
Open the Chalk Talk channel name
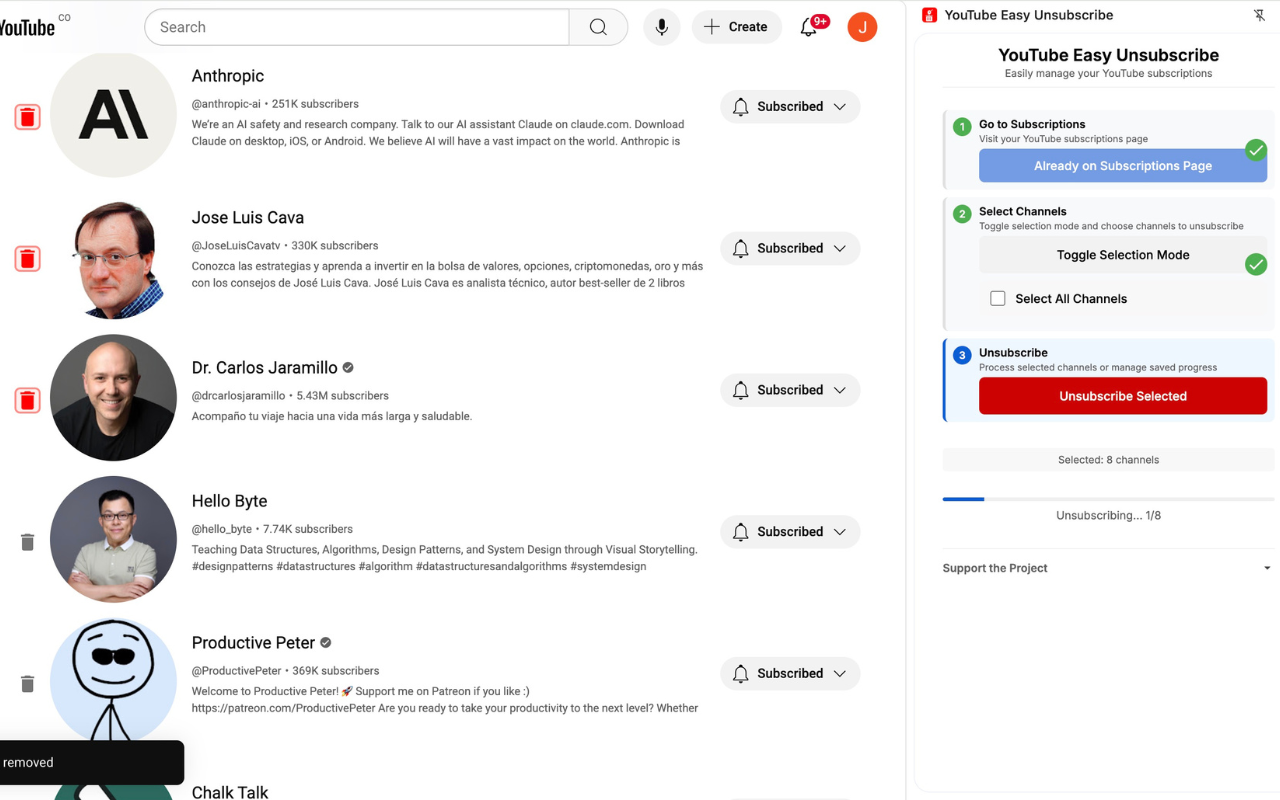pyautogui.click(x=230, y=792)
